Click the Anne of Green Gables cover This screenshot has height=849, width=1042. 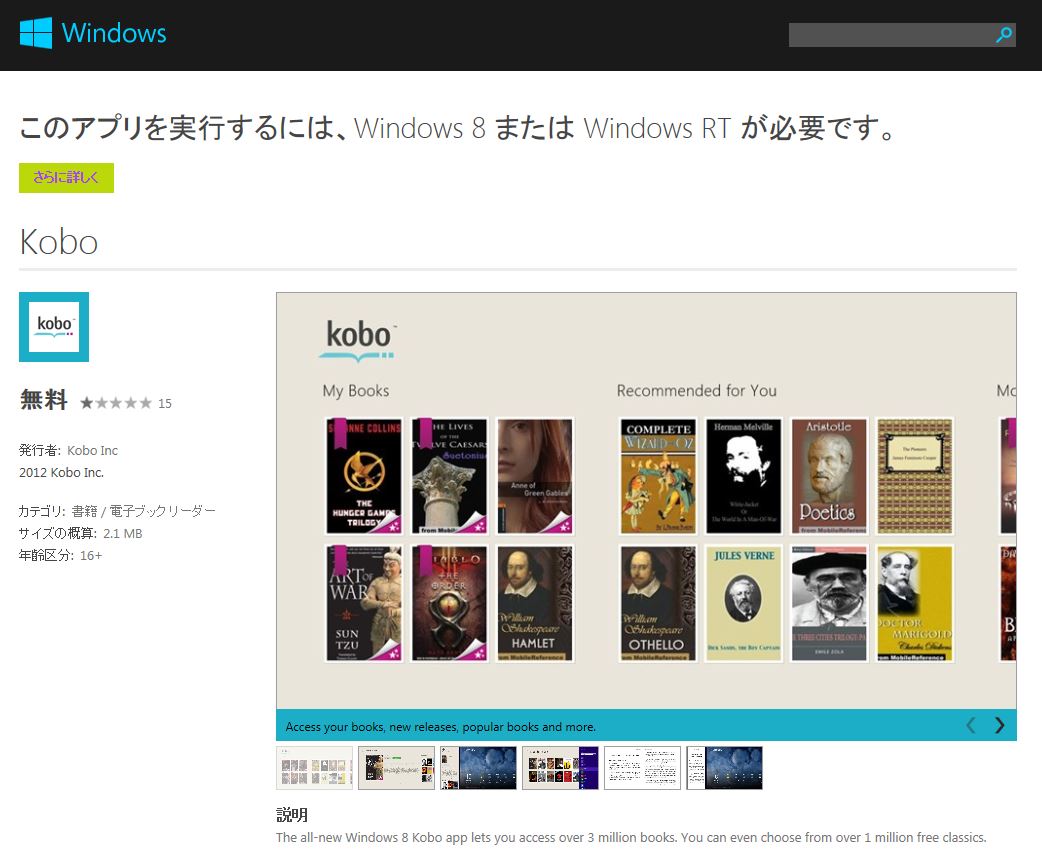[535, 476]
